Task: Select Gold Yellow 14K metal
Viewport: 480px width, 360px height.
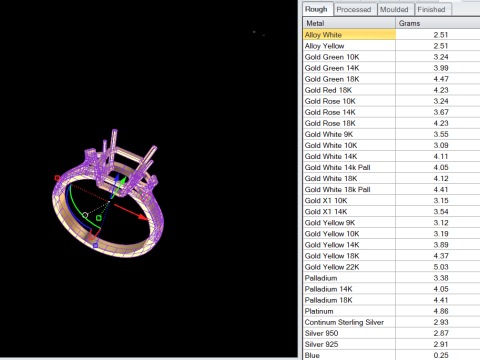Action: pyautogui.click(x=391, y=245)
